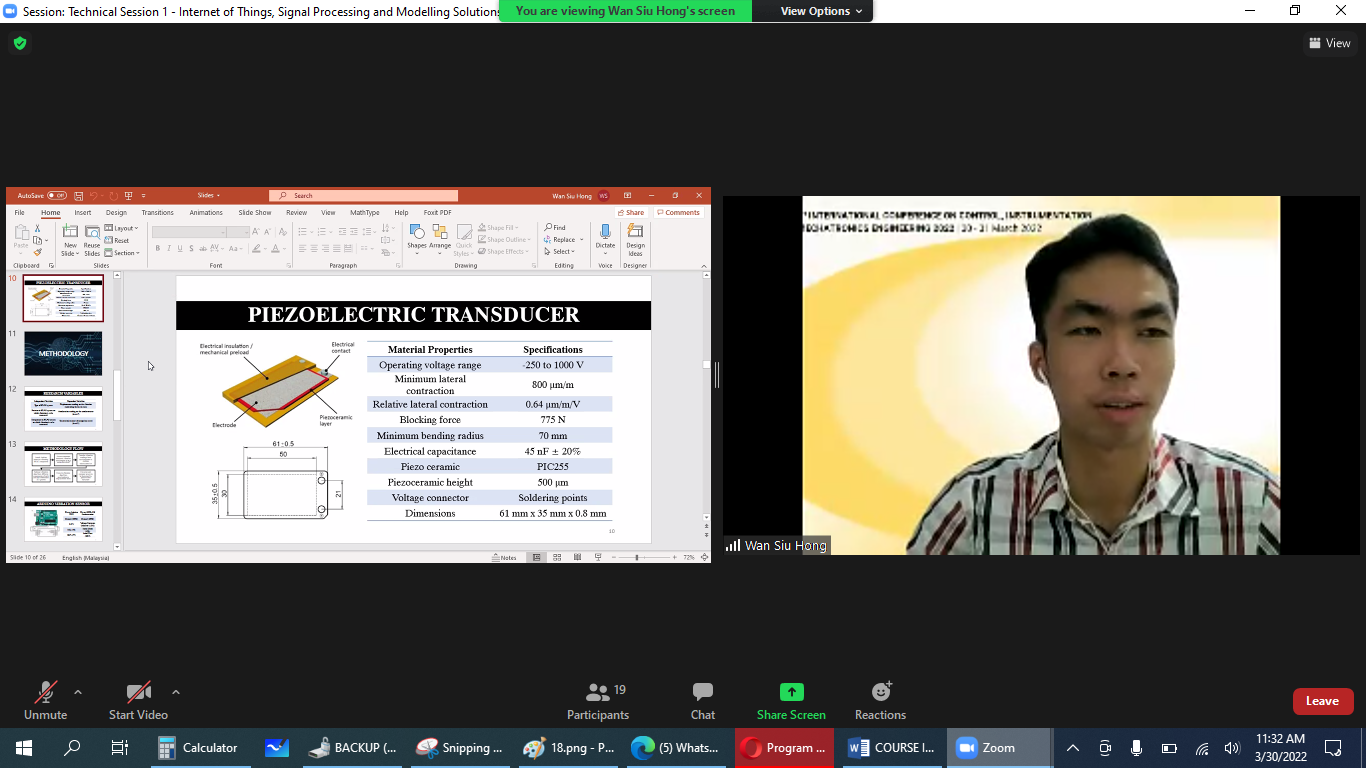The height and width of the screenshot is (768, 1366).
Task: Adjust the PowerPoint zoom slider
Action: click(637, 557)
